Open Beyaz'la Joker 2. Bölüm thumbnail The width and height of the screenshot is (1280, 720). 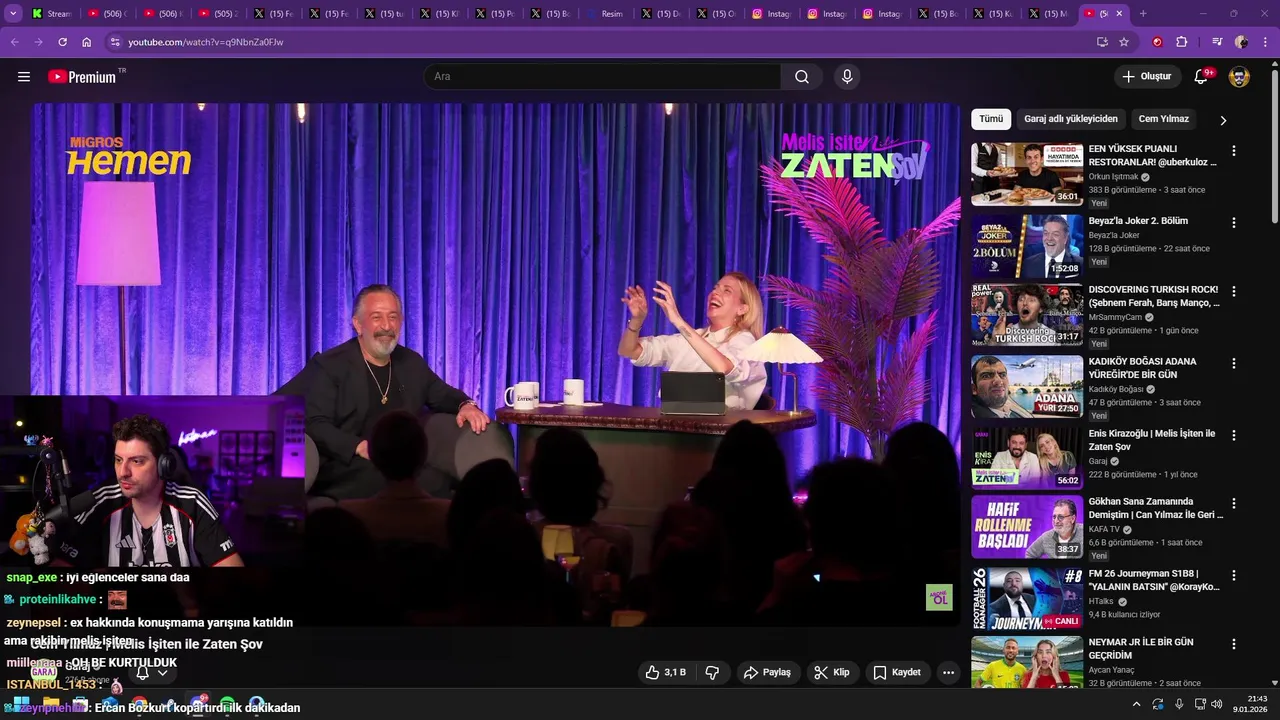tap(1027, 246)
